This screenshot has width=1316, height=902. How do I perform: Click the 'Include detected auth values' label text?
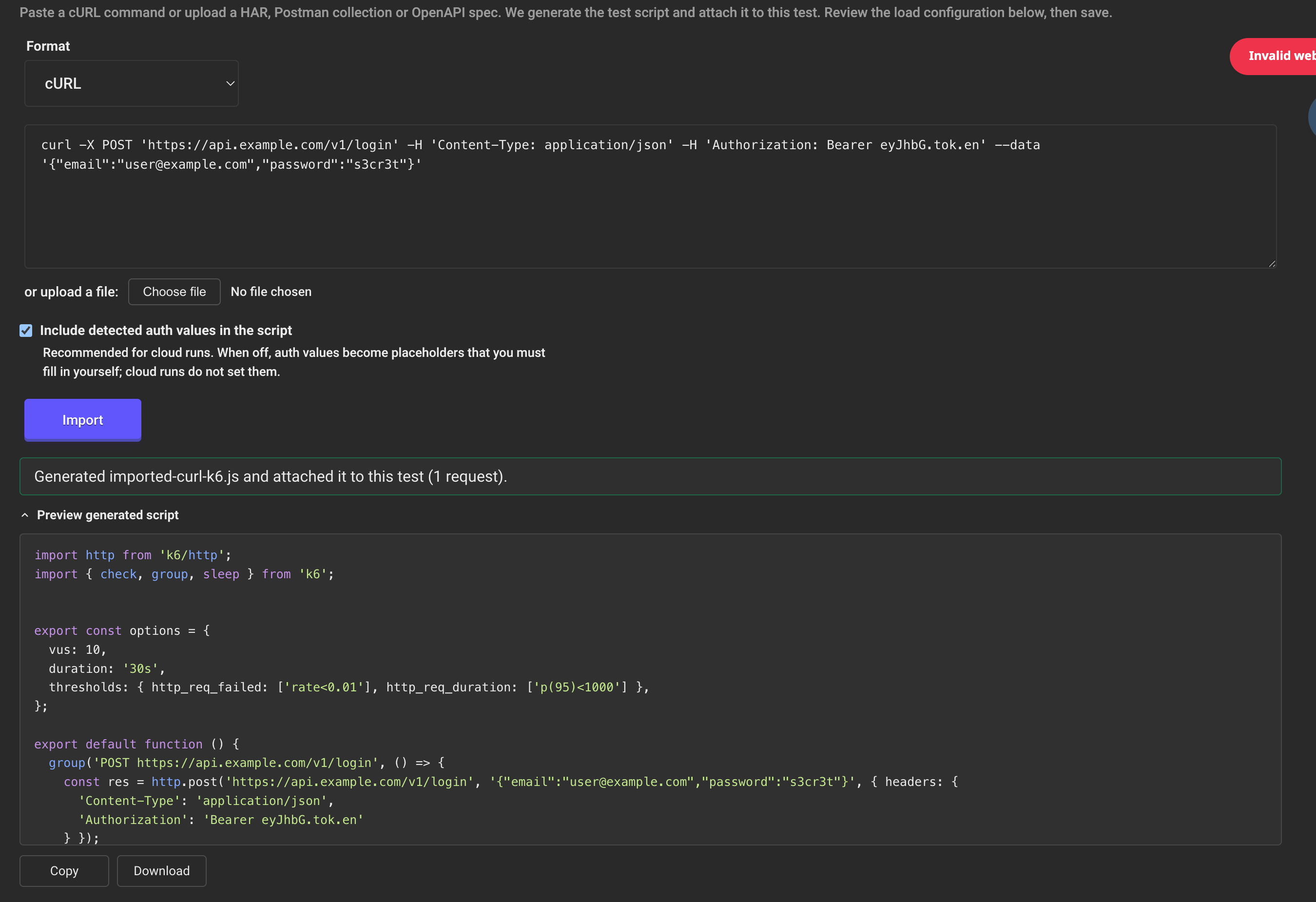166,330
